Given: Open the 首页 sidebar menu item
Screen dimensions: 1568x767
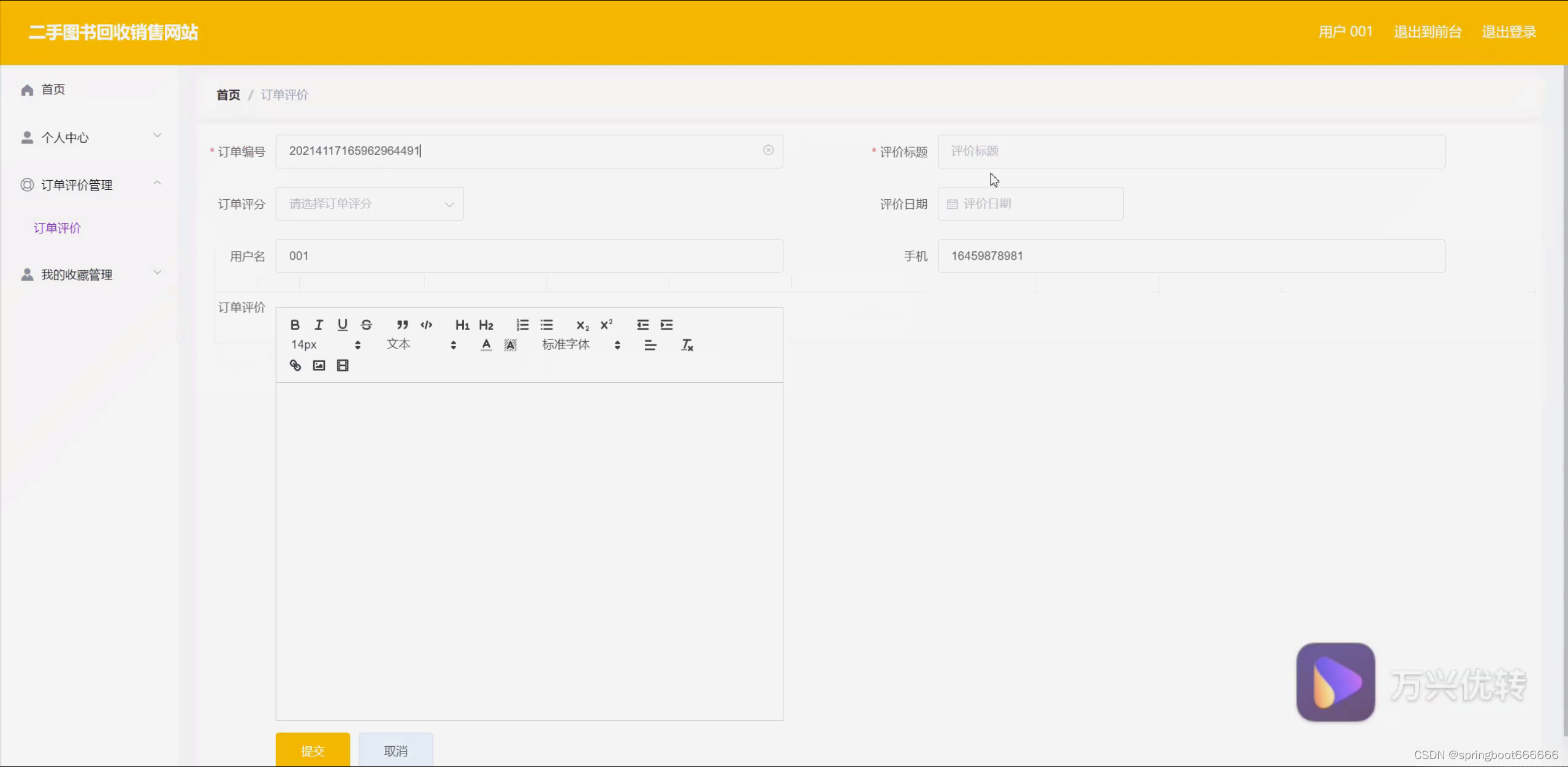Looking at the screenshot, I should point(53,89).
